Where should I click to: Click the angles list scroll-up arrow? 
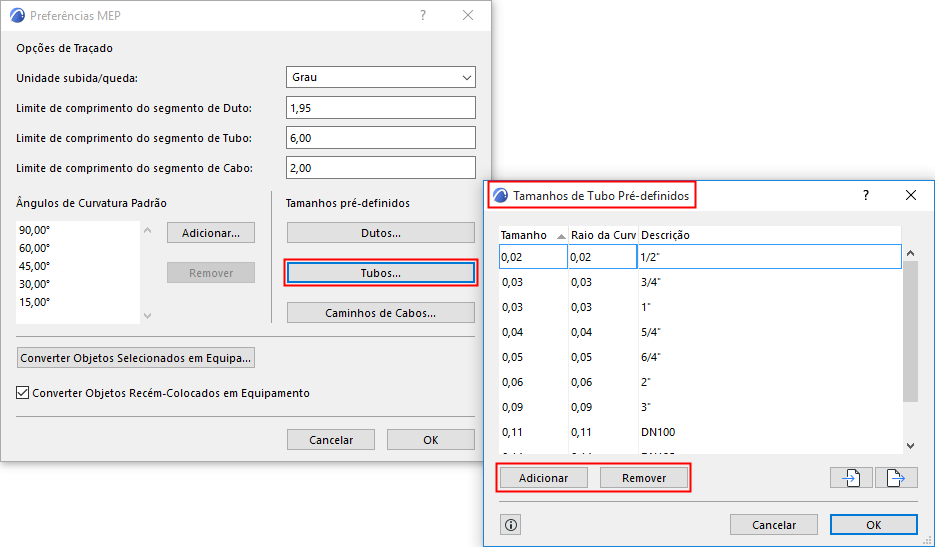tap(148, 230)
